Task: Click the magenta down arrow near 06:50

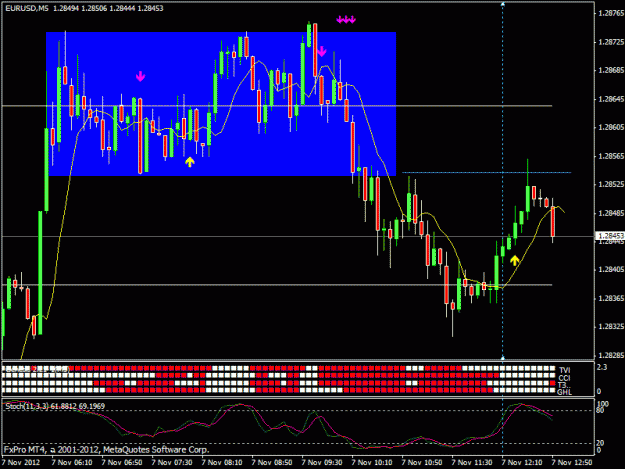Action: coord(140,76)
